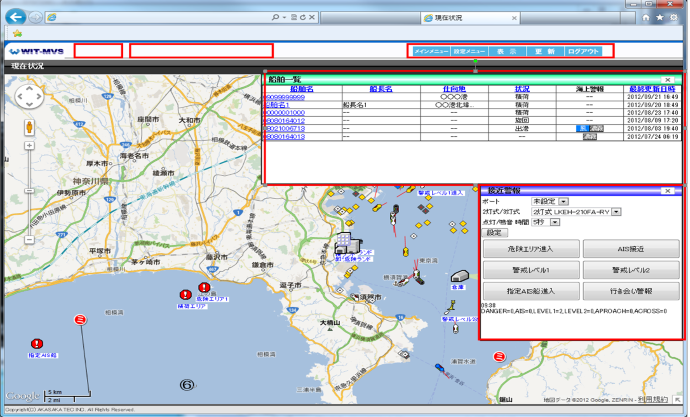
Task: Click the 出港 status cell
Action: tap(522, 129)
